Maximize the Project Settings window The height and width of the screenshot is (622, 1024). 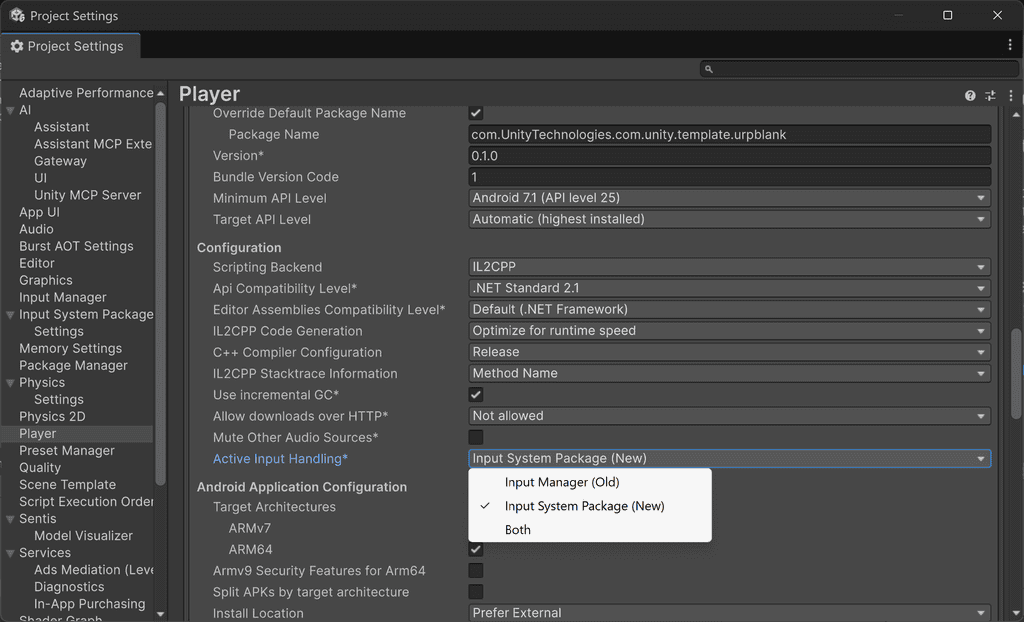(x=947, y=15)
